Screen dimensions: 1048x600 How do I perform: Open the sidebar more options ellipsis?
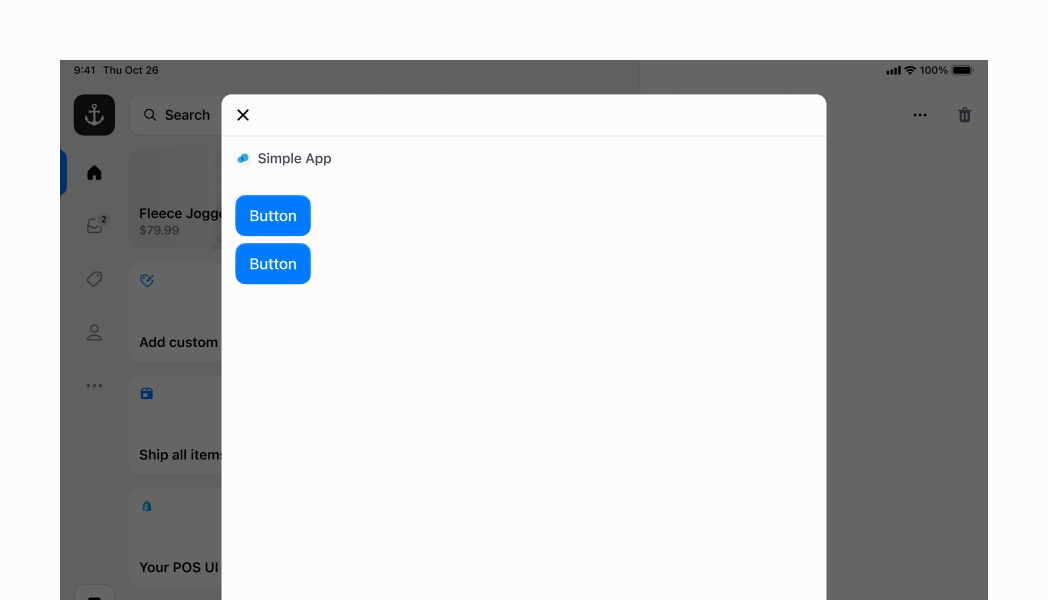tap(93, 385)
